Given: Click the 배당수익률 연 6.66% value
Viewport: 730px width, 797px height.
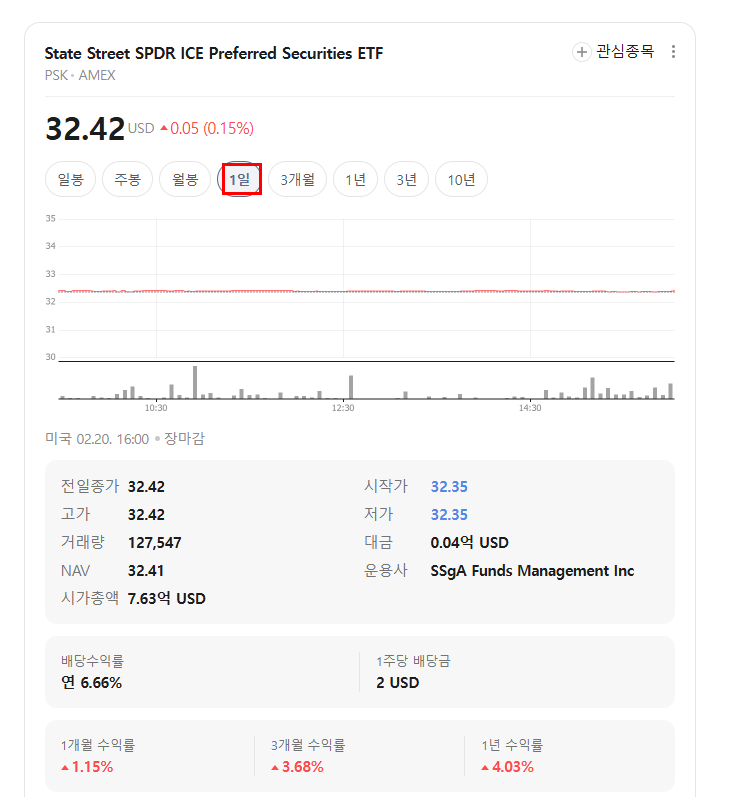Looking at the screenshot, I should 92,683.
